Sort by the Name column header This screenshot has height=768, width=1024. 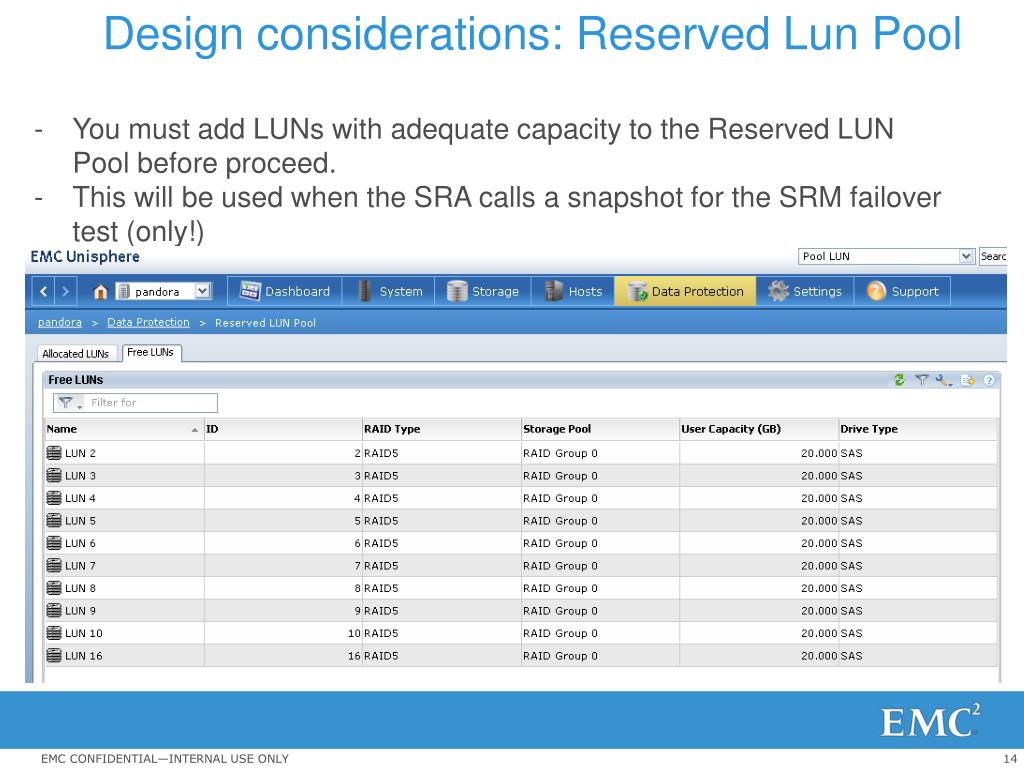pos(123,429)
